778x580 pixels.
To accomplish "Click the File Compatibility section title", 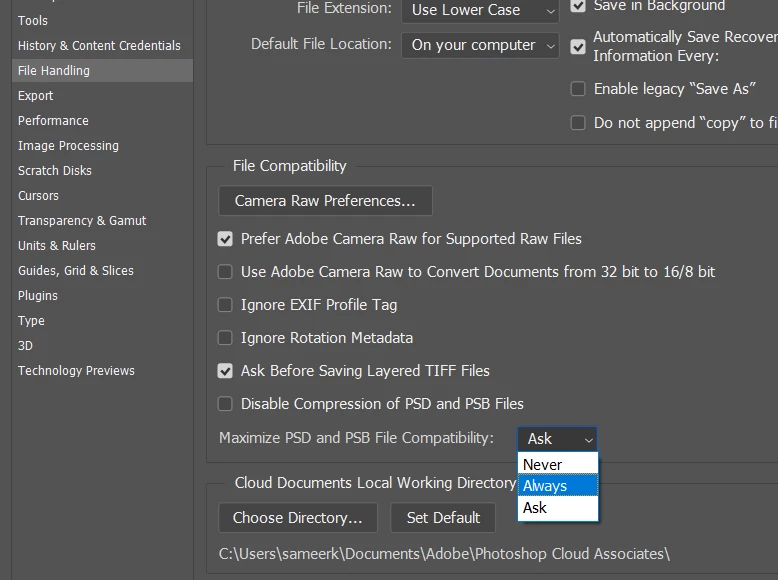I will pos(290,166).
